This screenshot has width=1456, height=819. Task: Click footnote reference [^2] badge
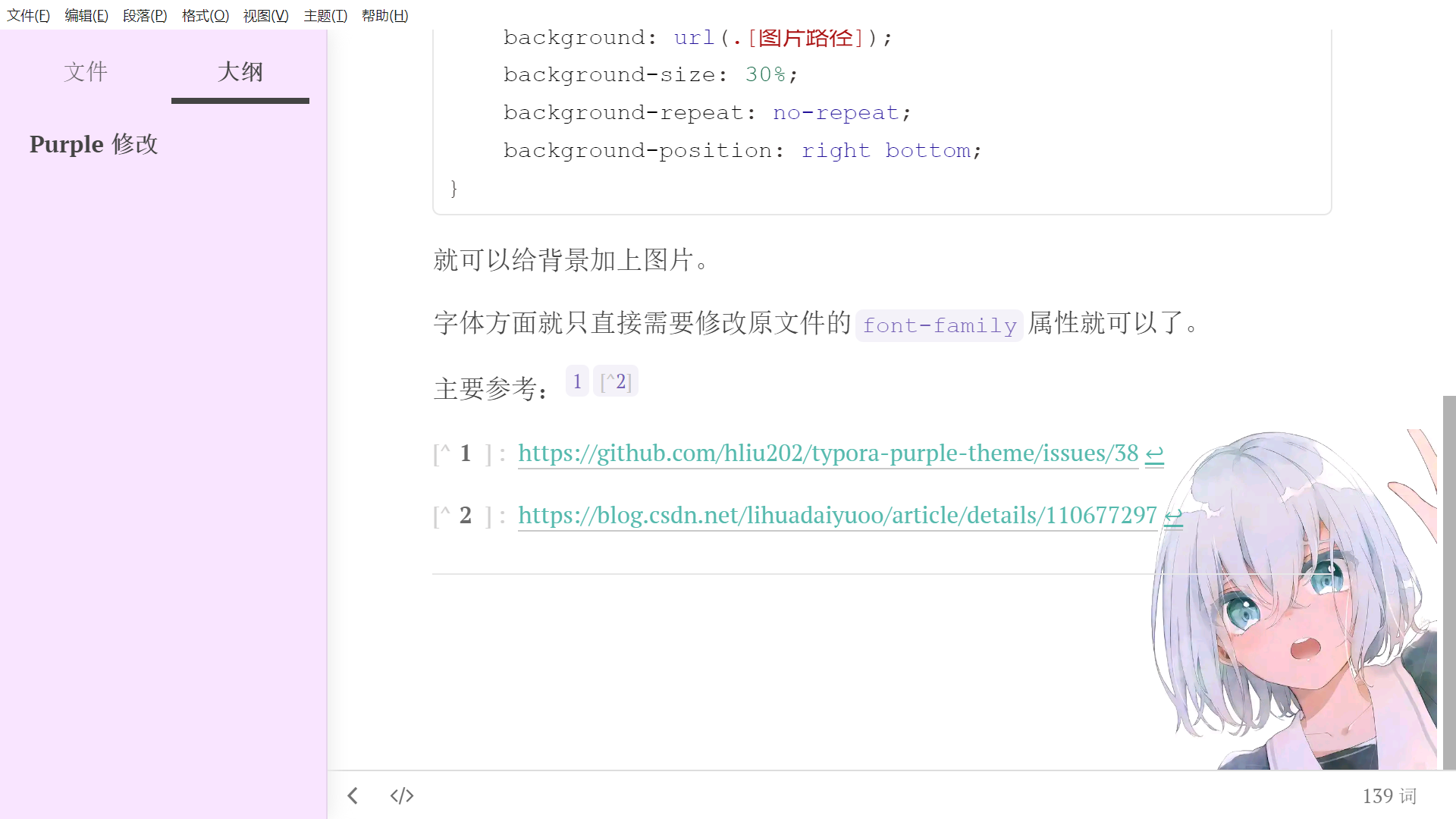pyautogui.click(x=616, y=381)
